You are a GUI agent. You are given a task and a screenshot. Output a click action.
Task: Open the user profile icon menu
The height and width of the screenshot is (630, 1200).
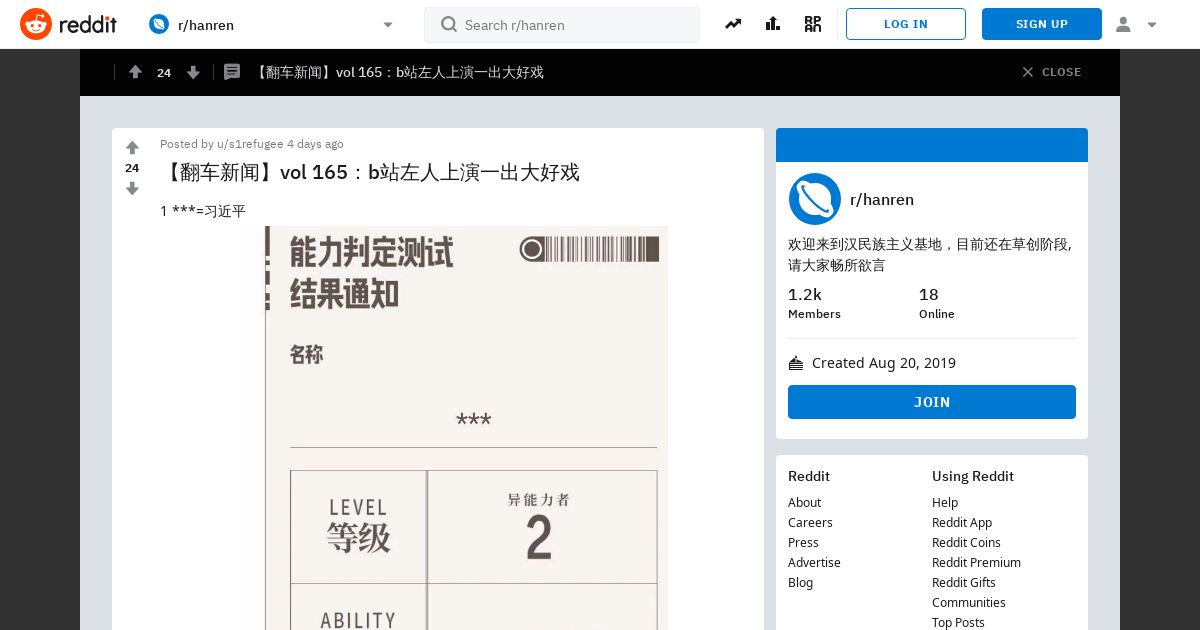tap(1123, 24)
